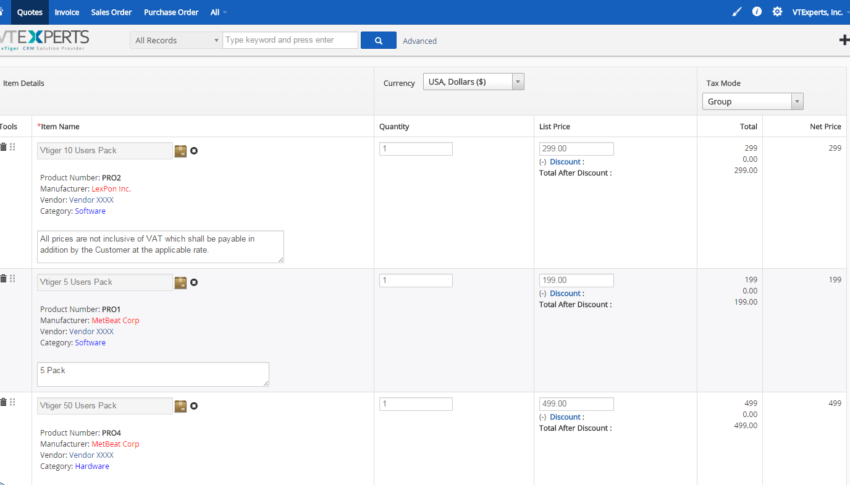Open the Tax Mode Group dropdown

(752, 101)
